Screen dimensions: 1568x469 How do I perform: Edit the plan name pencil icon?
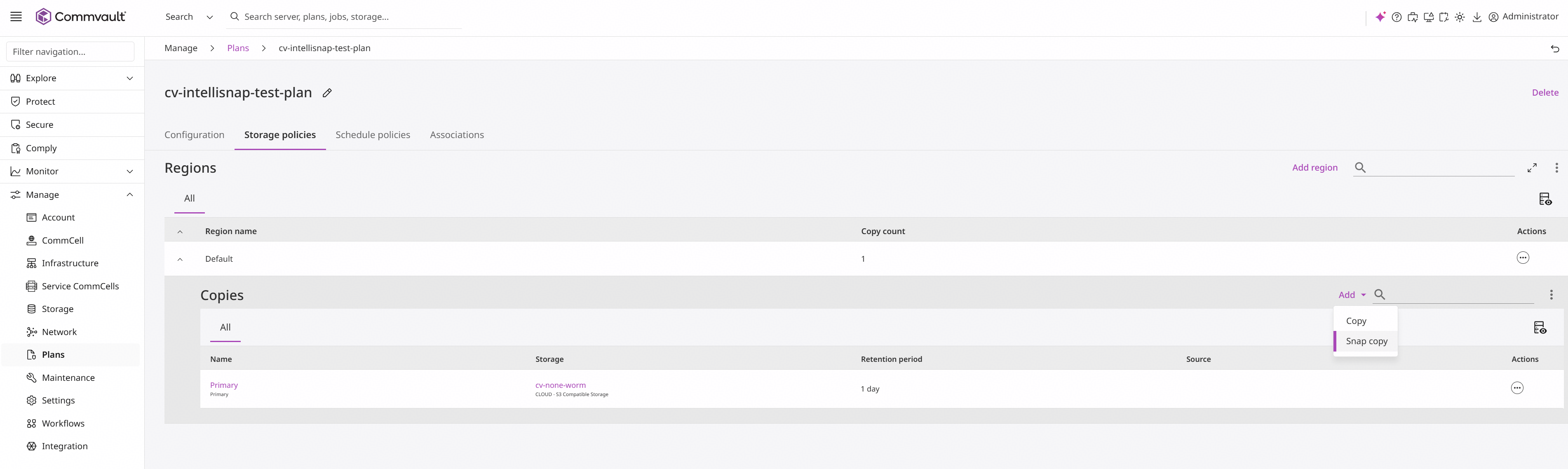[x=327, y=93]
